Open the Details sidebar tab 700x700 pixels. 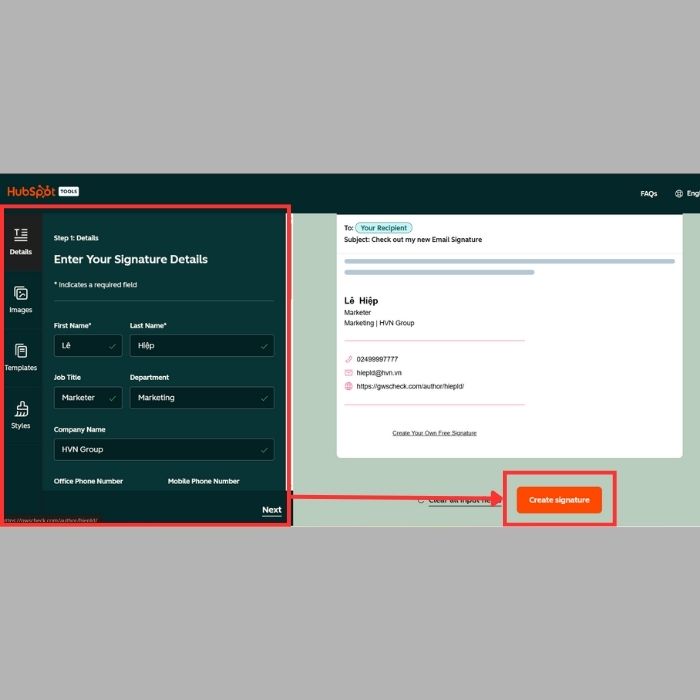pos(21,242)
